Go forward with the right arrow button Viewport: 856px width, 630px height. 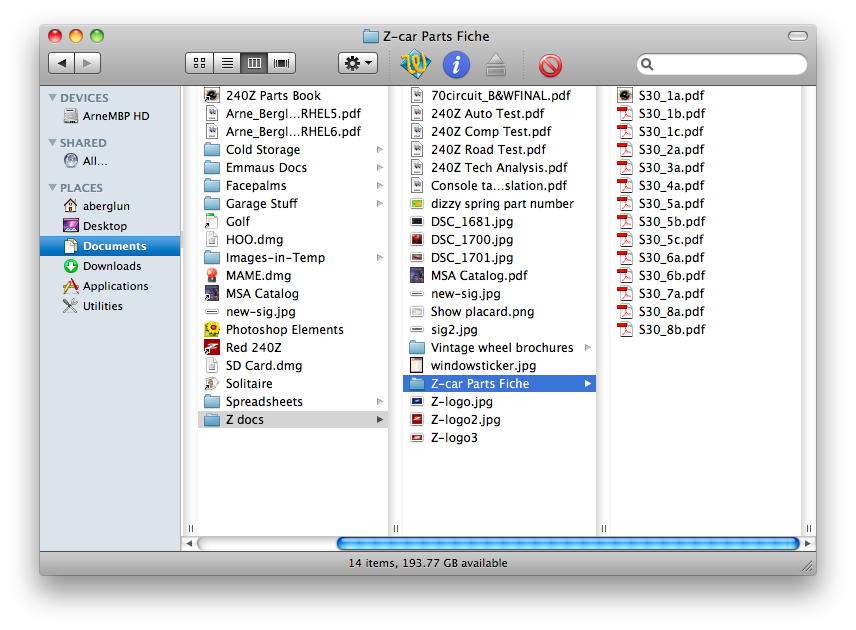tap(87, 63)
